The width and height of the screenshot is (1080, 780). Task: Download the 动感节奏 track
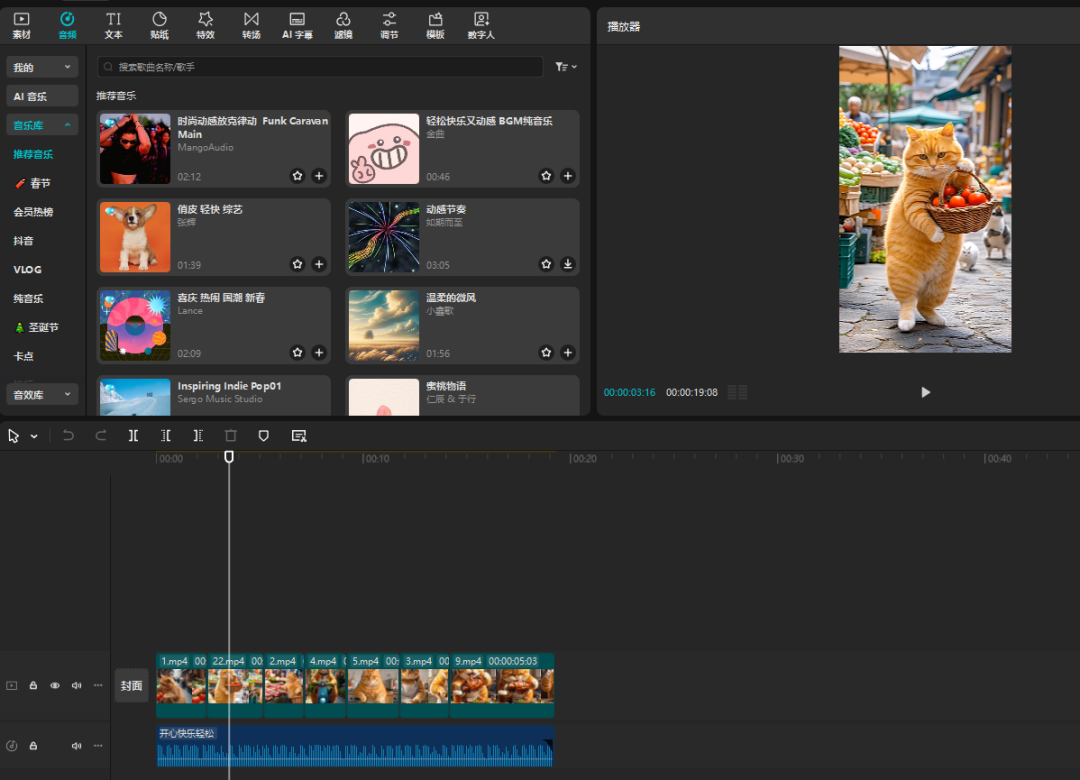pyautogui.click(x=568, y=264)
